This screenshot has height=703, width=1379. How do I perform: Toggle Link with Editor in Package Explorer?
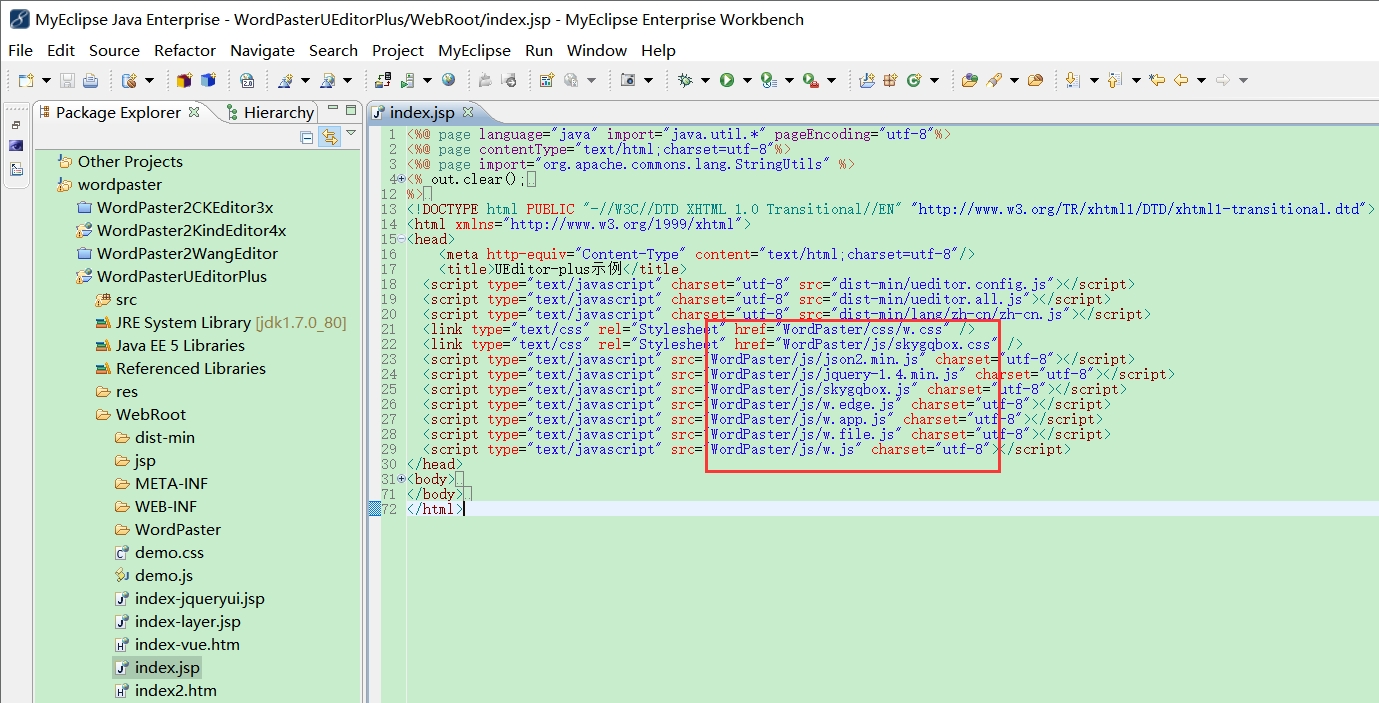[329, 137]
